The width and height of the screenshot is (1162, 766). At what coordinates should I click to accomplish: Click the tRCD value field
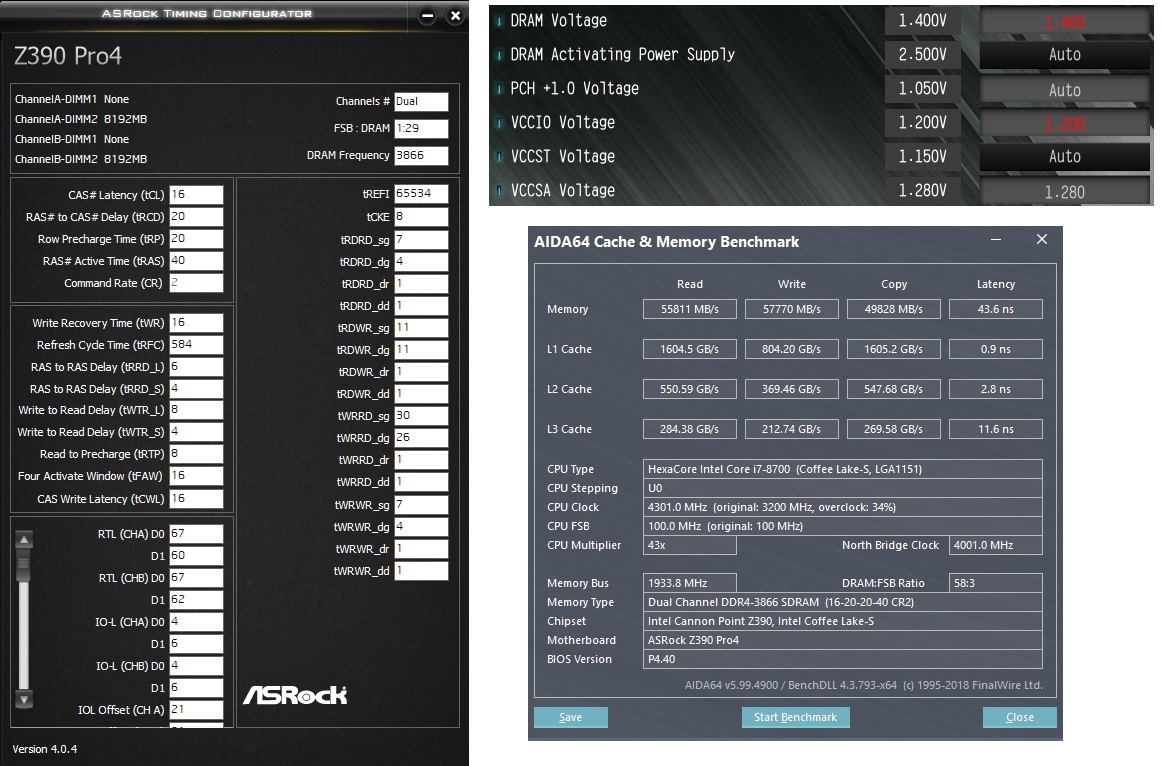196,217
